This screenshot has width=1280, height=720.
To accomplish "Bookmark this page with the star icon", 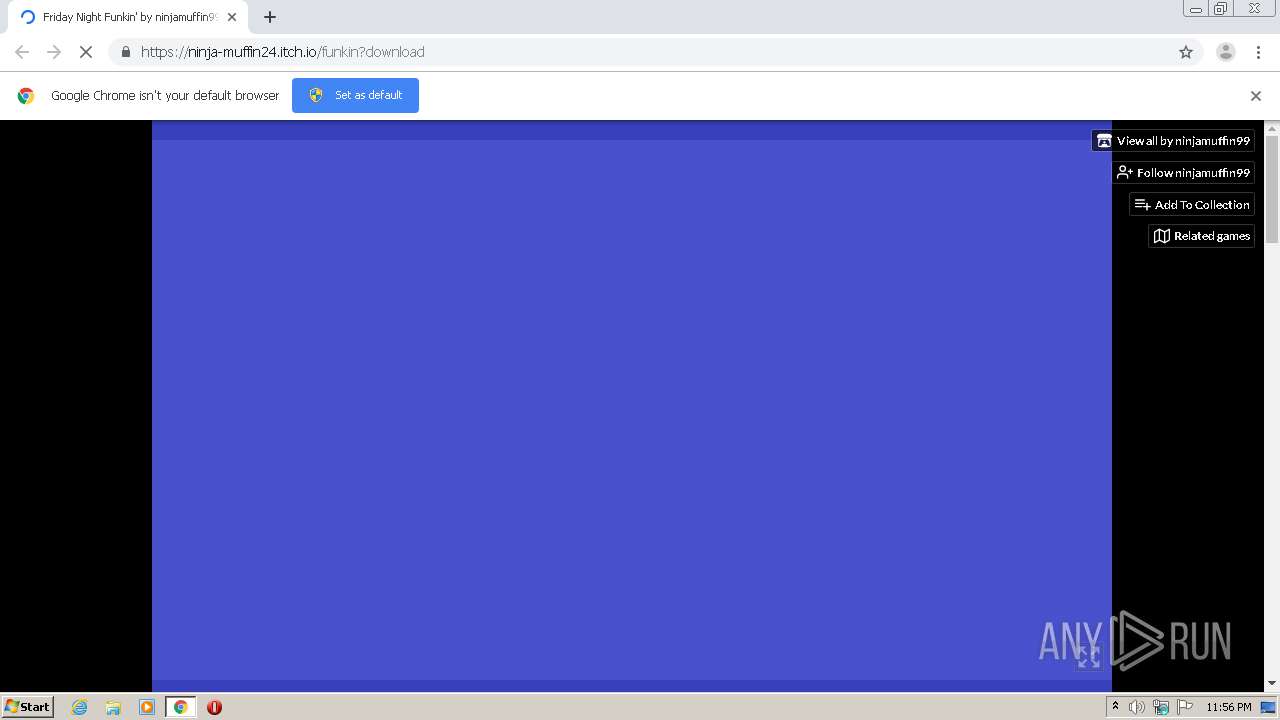I will [x=1186, y=52].
